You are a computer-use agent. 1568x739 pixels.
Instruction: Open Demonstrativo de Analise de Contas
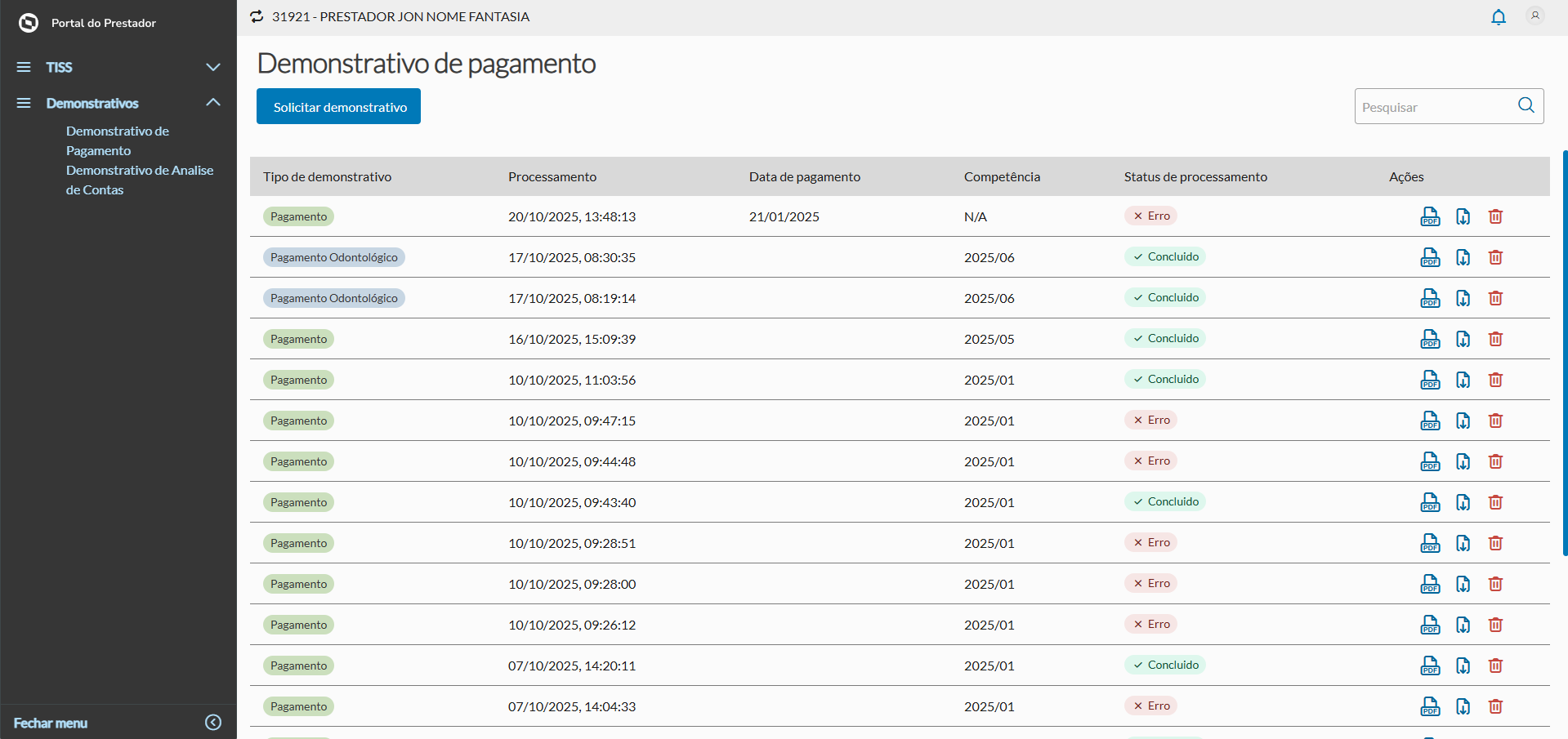(x=139, y=180)
